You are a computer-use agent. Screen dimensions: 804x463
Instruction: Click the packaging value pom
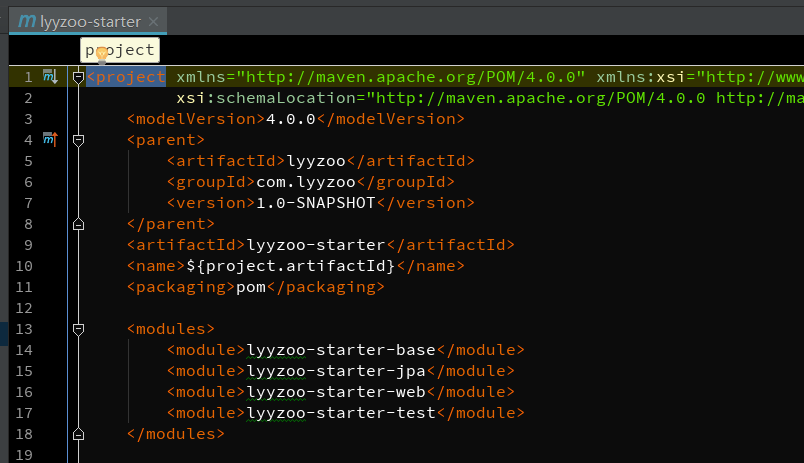click(x=251, y=287)
